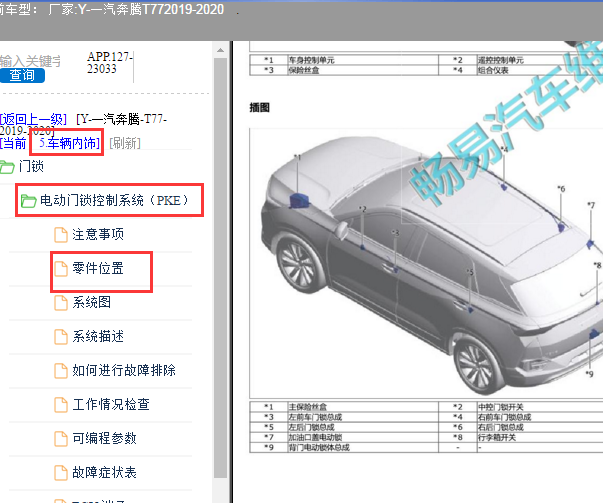Click the 查询 search button

tap(22, 75)
